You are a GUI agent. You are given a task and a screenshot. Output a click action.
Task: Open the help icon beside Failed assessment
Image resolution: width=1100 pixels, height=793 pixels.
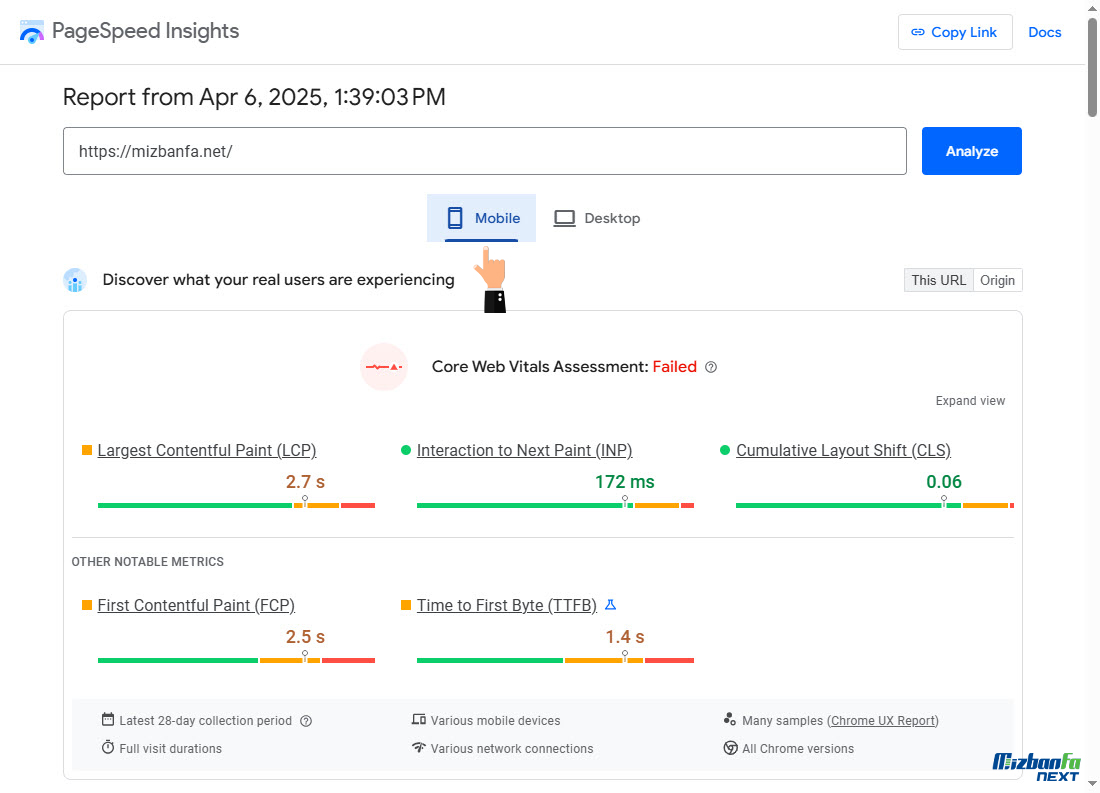711,367
